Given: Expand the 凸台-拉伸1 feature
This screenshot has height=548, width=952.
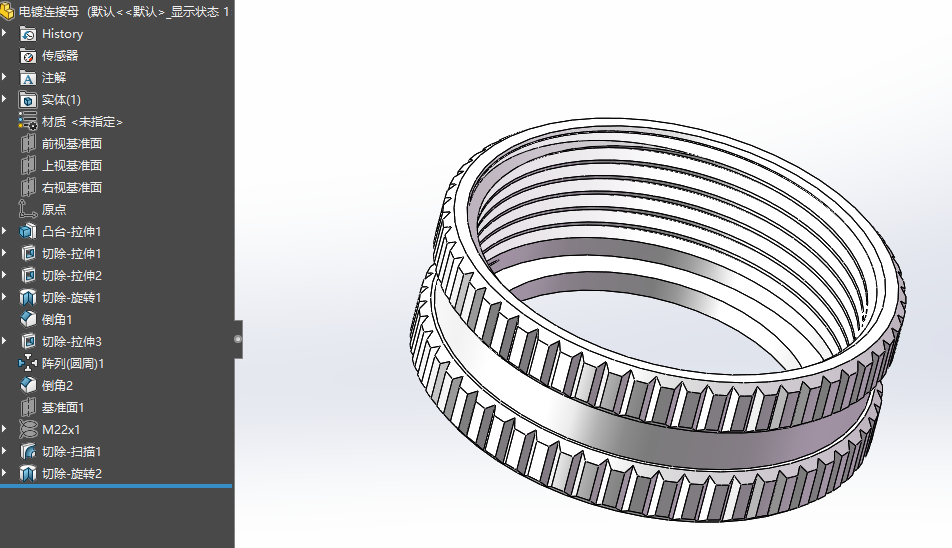Looking at the screenshot, I should (4, 231).
